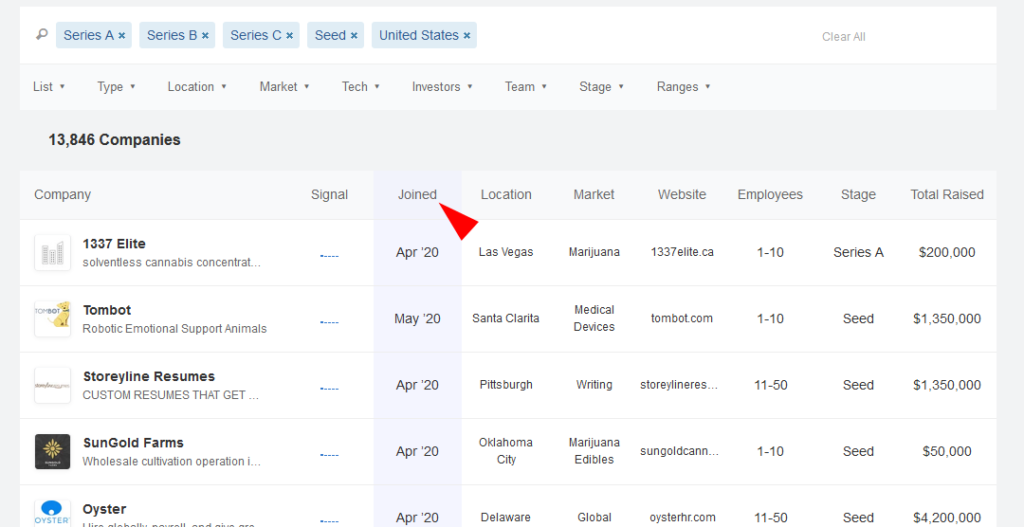Open the SunGold Farms company name
Screen dimensions: 1024x527
(133, 443)
